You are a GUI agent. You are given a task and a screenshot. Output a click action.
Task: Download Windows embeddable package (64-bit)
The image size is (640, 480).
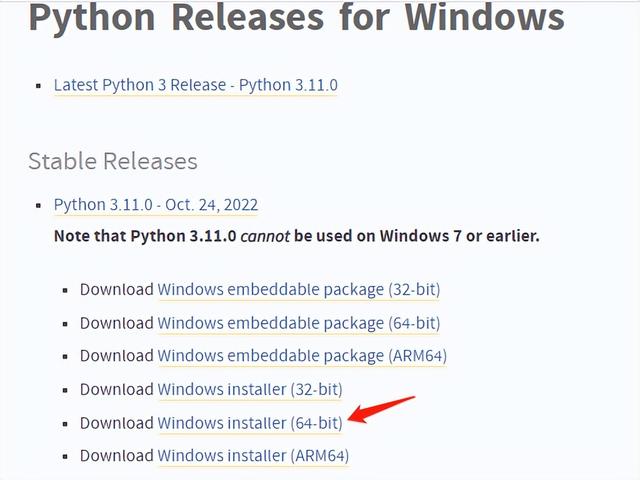pos(298,323)
